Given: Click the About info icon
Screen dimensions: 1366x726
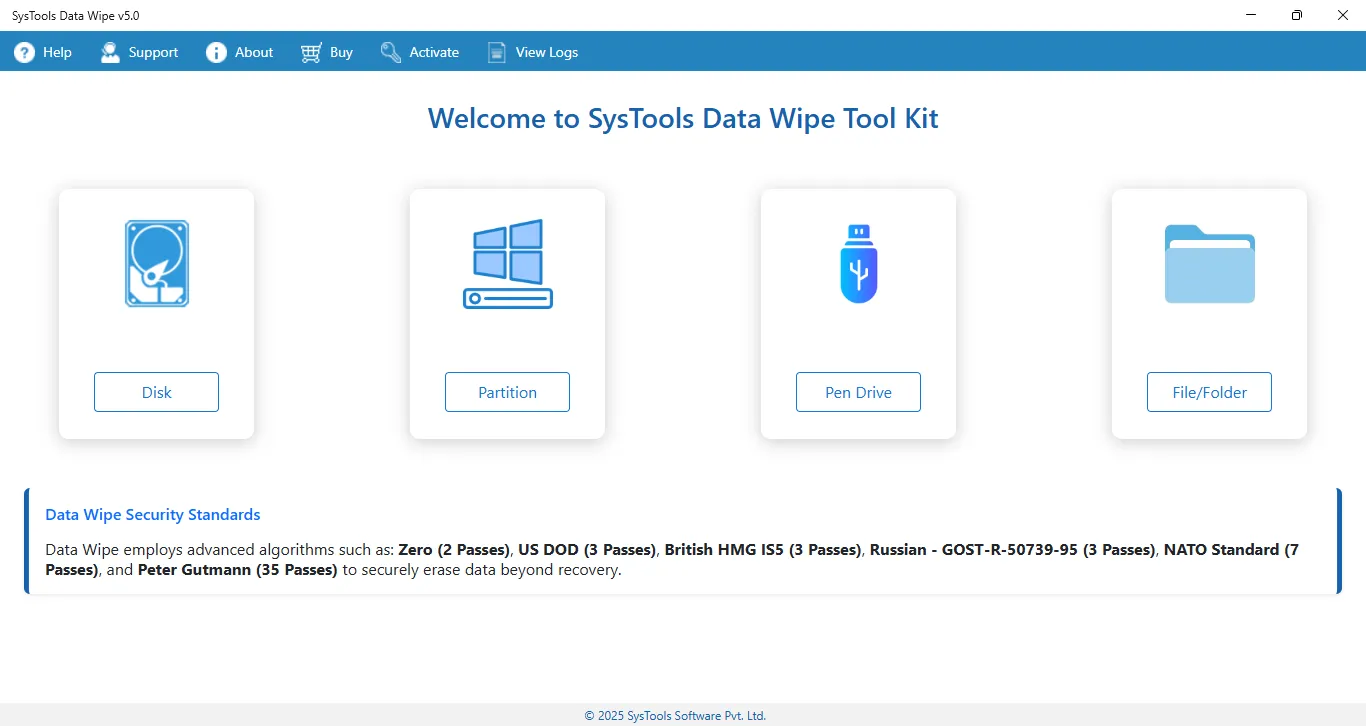Looking at the screenshot, I should tap(216, 52).
